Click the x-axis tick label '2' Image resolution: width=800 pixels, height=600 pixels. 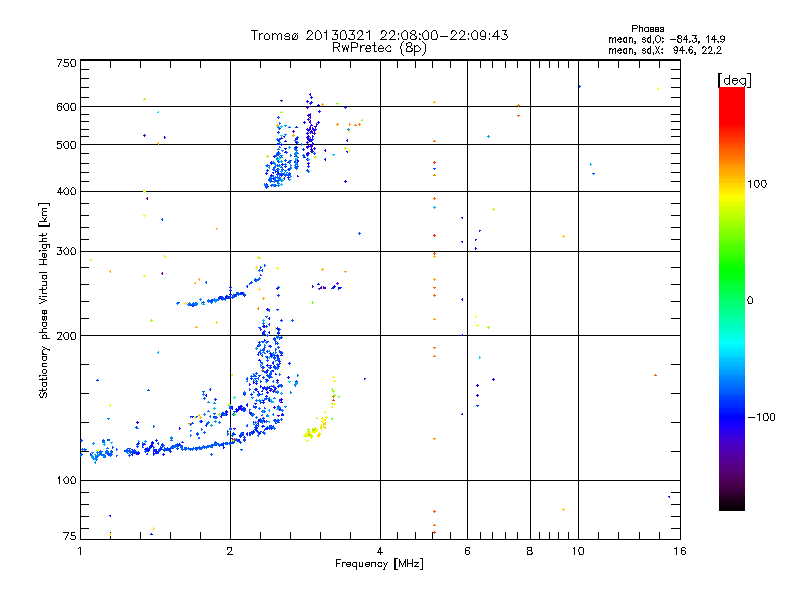pyautogui.click(x=230, y=551)
